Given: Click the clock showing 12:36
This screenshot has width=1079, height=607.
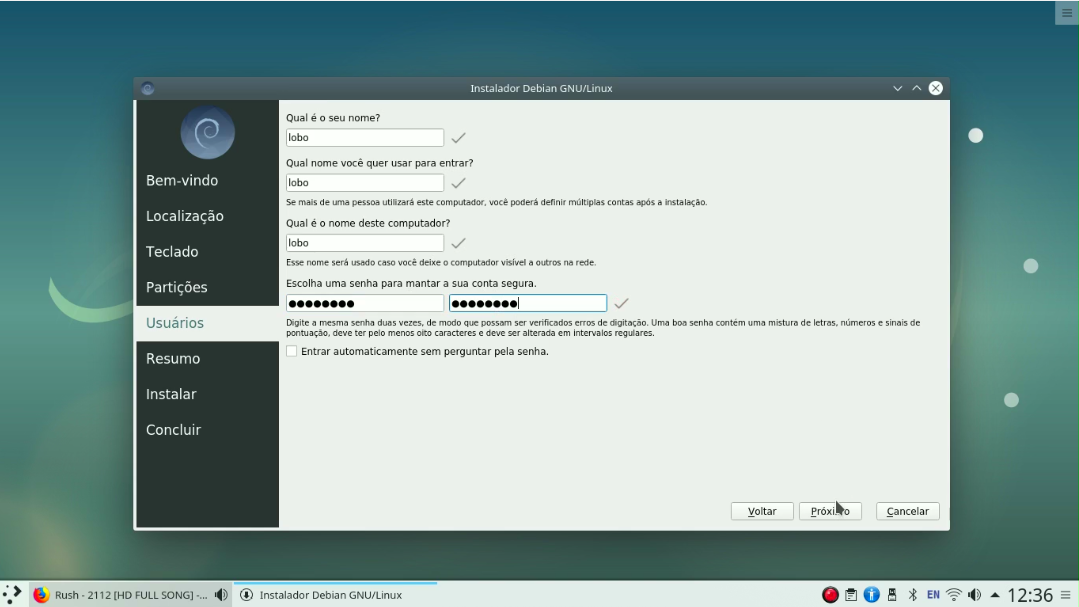Looking at the screenshot, I should 1030,594.
